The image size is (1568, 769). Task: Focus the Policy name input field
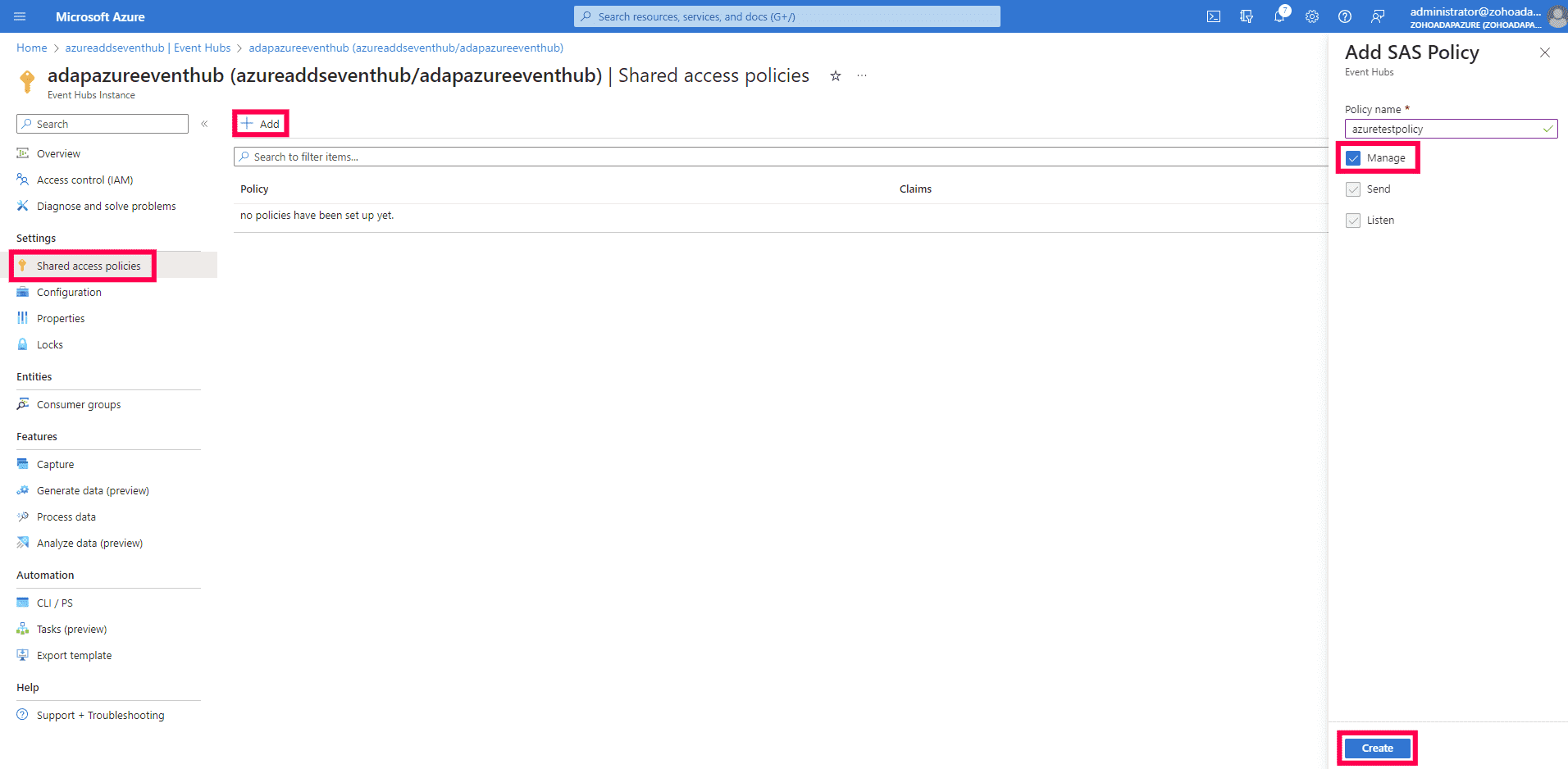coord(1451,129)
